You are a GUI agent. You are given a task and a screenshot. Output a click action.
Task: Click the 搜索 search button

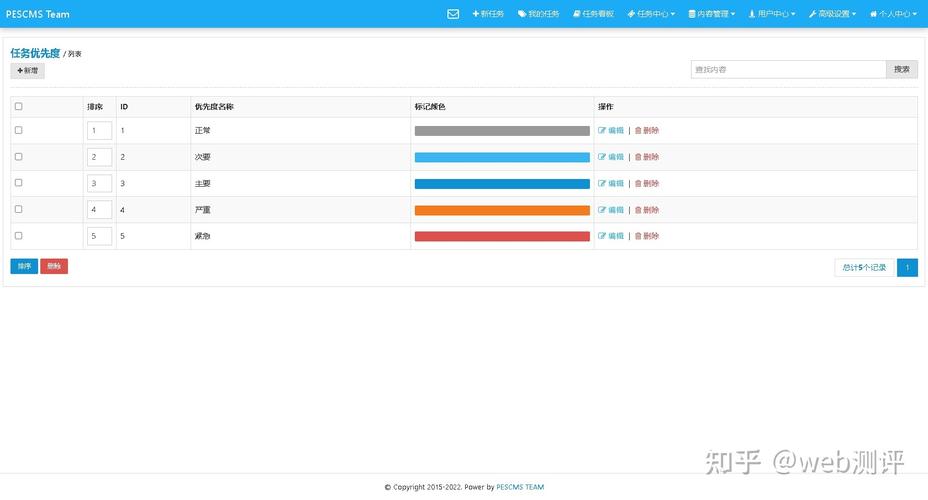901,69
